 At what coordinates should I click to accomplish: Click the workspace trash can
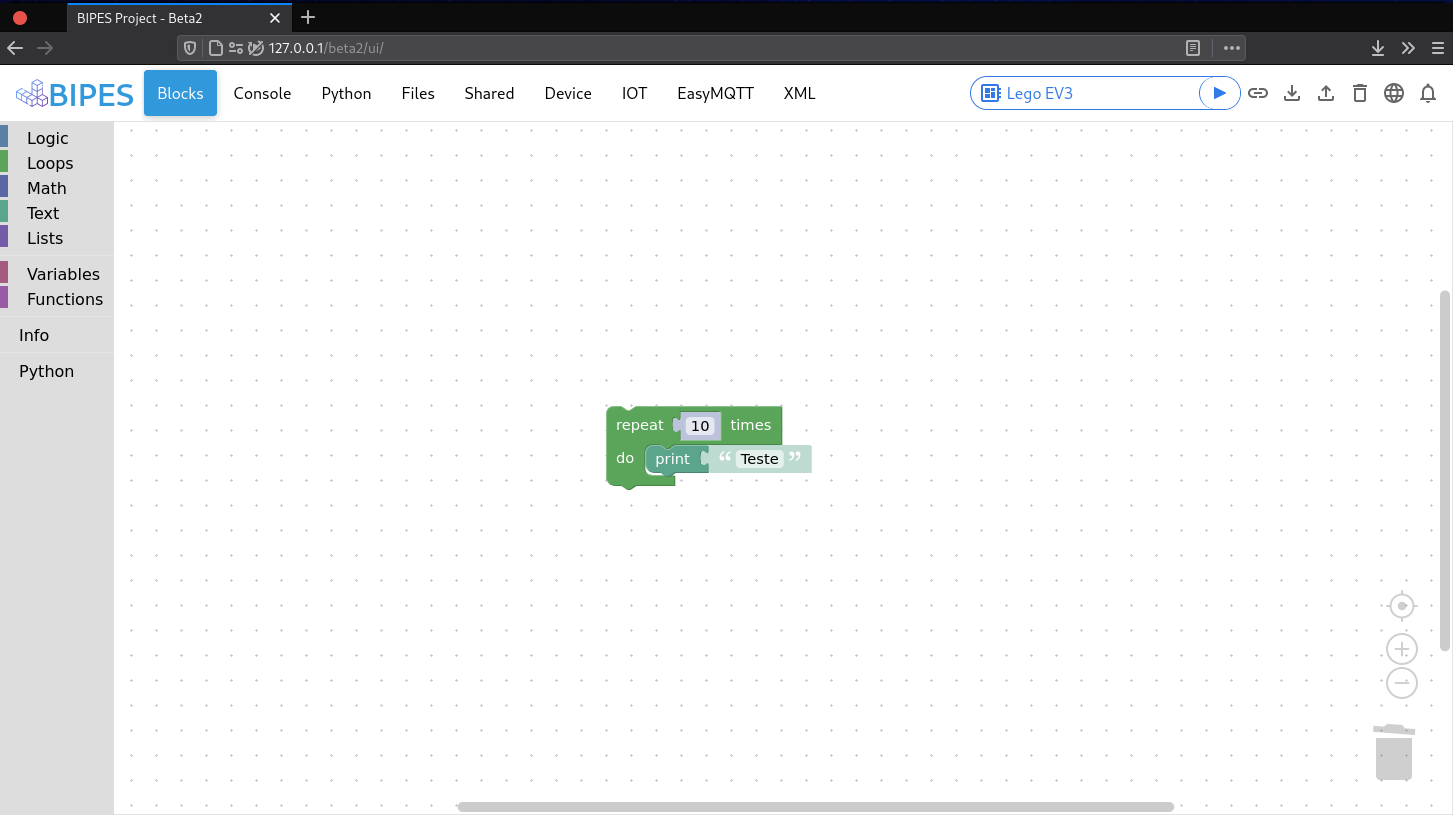point(1394,752)
